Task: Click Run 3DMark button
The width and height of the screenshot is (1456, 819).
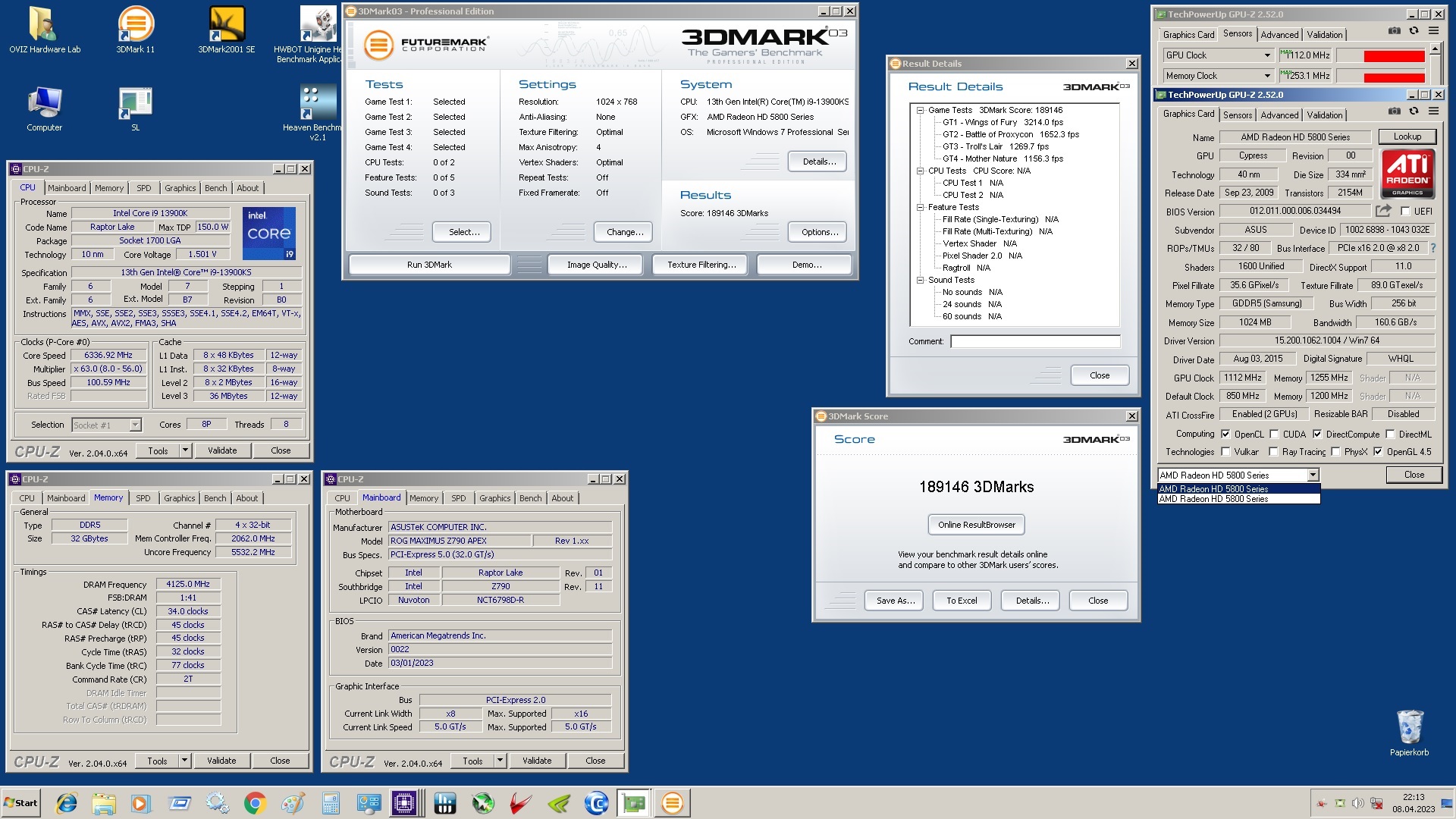Action: coord(429,265)
